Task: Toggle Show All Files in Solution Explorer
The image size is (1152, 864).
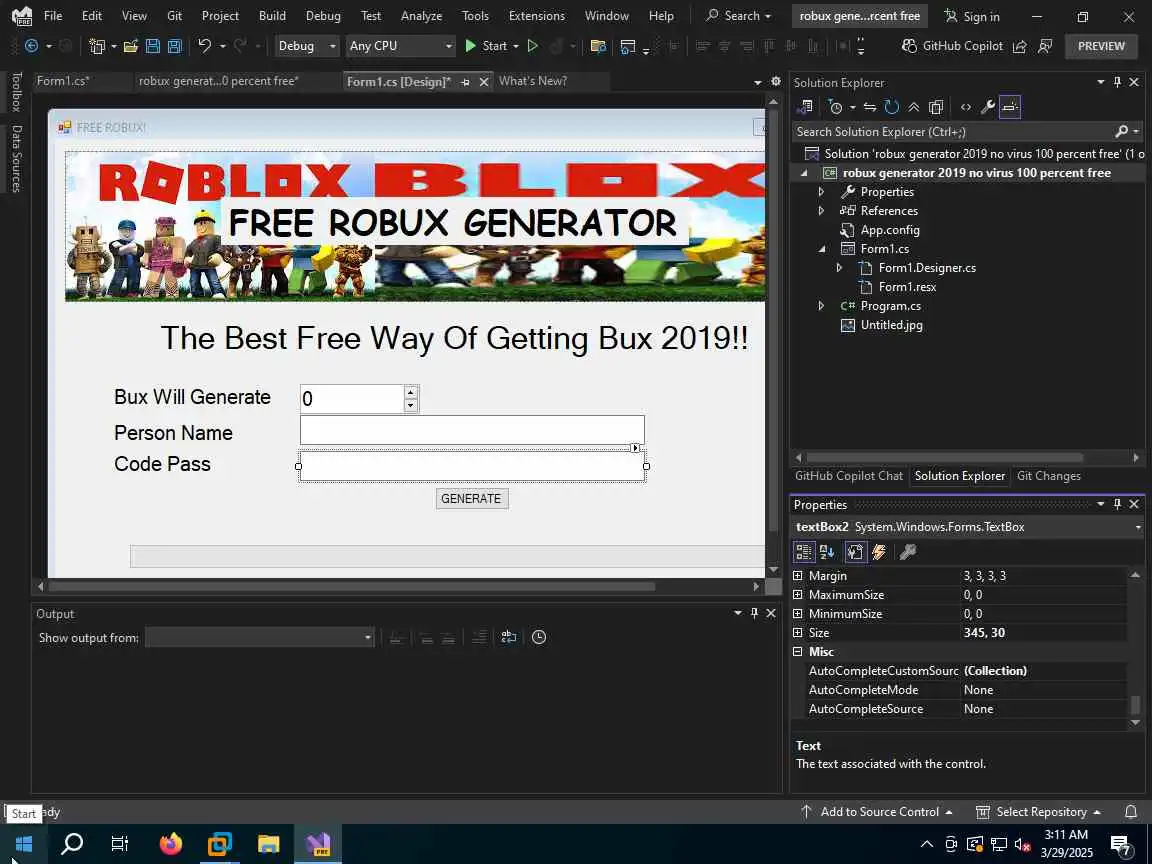Action: (x=935, y=107)
